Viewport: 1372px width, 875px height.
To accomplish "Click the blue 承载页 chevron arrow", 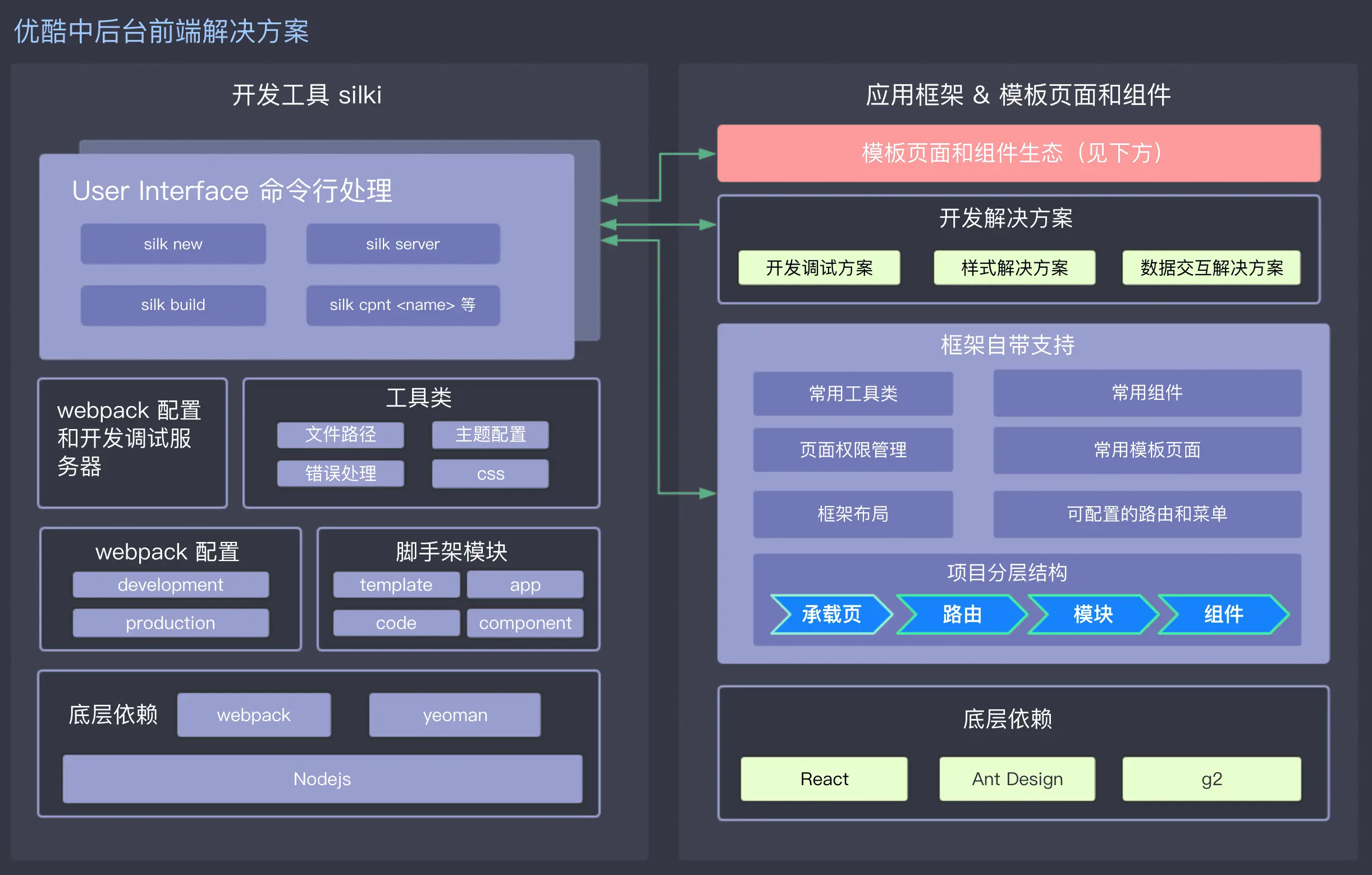I will (x=831, y=614).
